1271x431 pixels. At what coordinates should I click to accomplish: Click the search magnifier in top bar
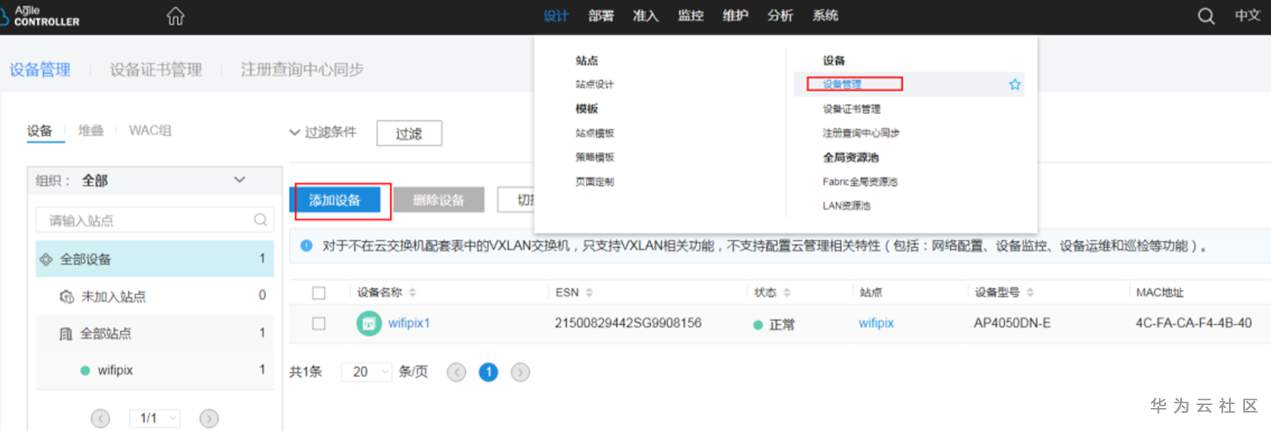tap(1206, 16)
